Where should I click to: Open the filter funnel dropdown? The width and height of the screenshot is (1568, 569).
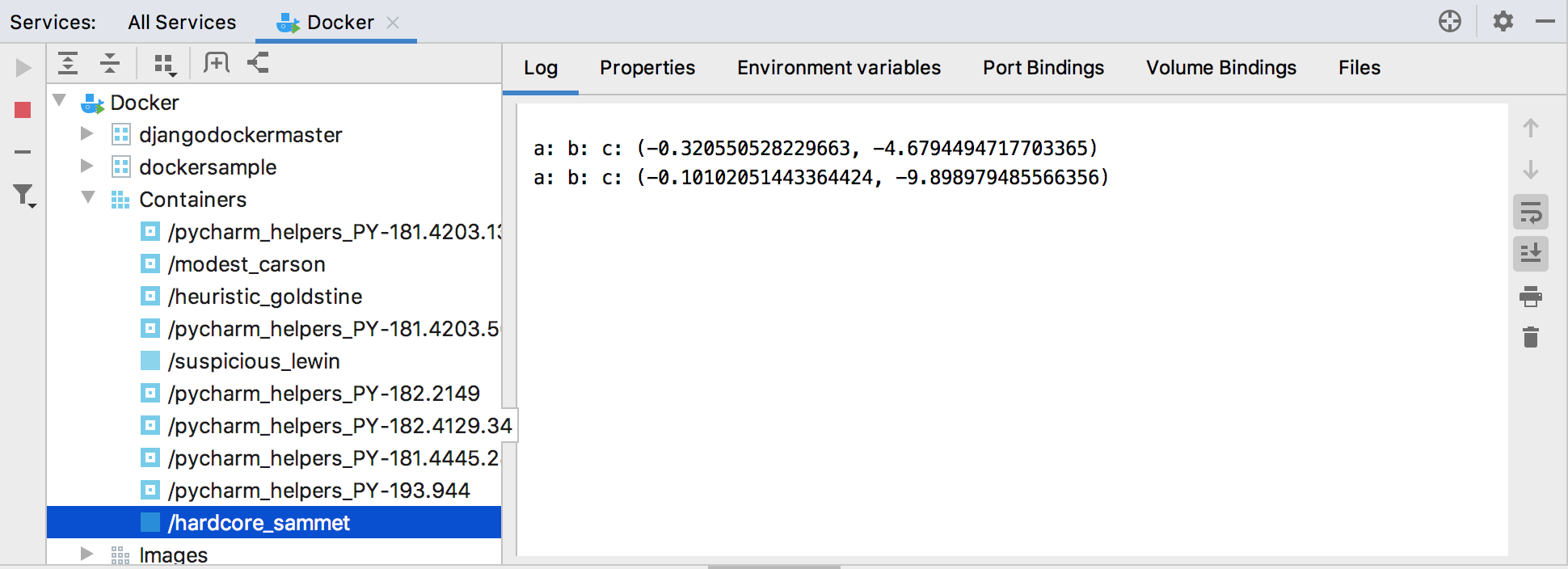click(24, 196)
